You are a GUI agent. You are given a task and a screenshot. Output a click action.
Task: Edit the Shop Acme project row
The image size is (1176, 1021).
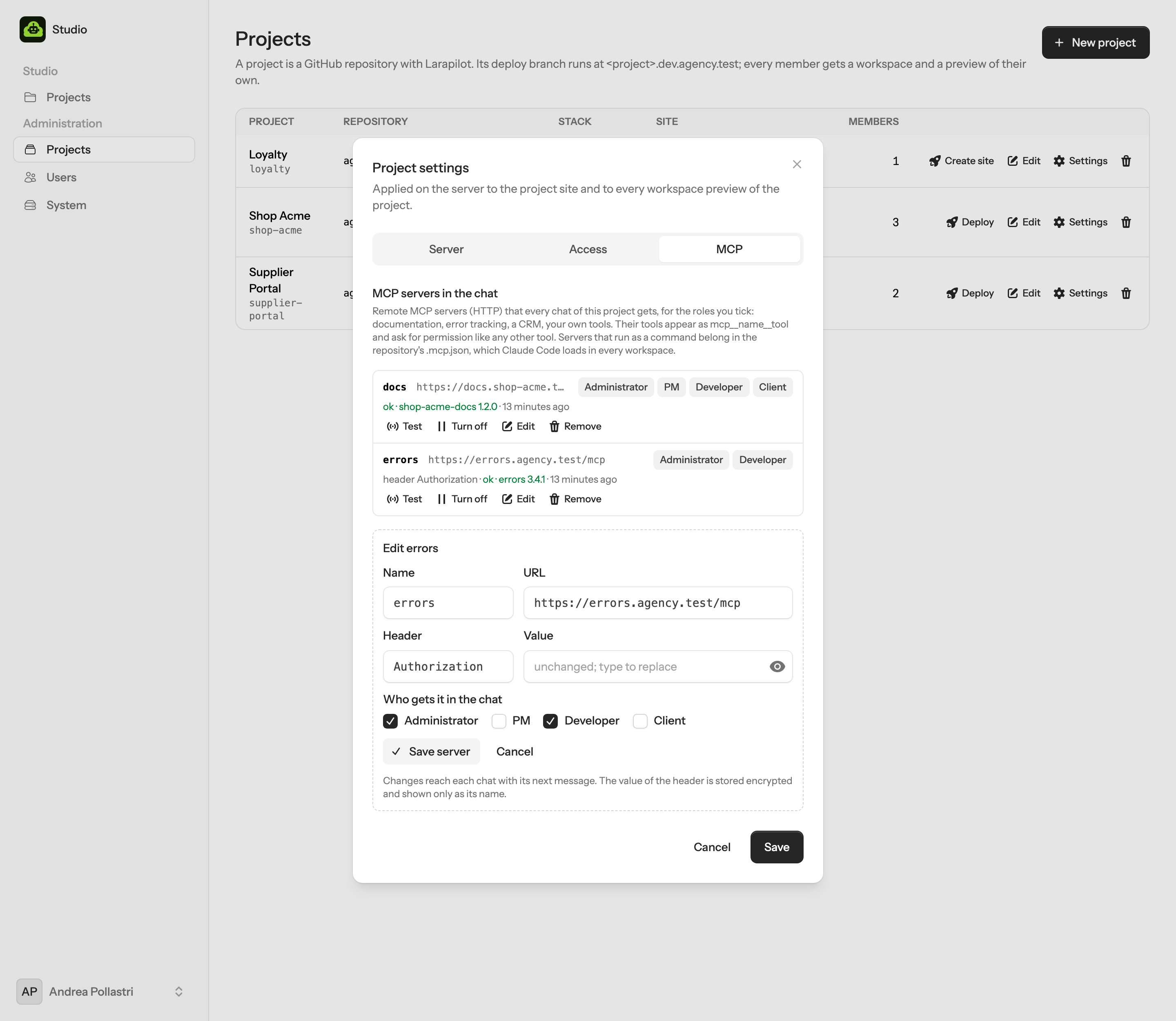point(1023,222)
